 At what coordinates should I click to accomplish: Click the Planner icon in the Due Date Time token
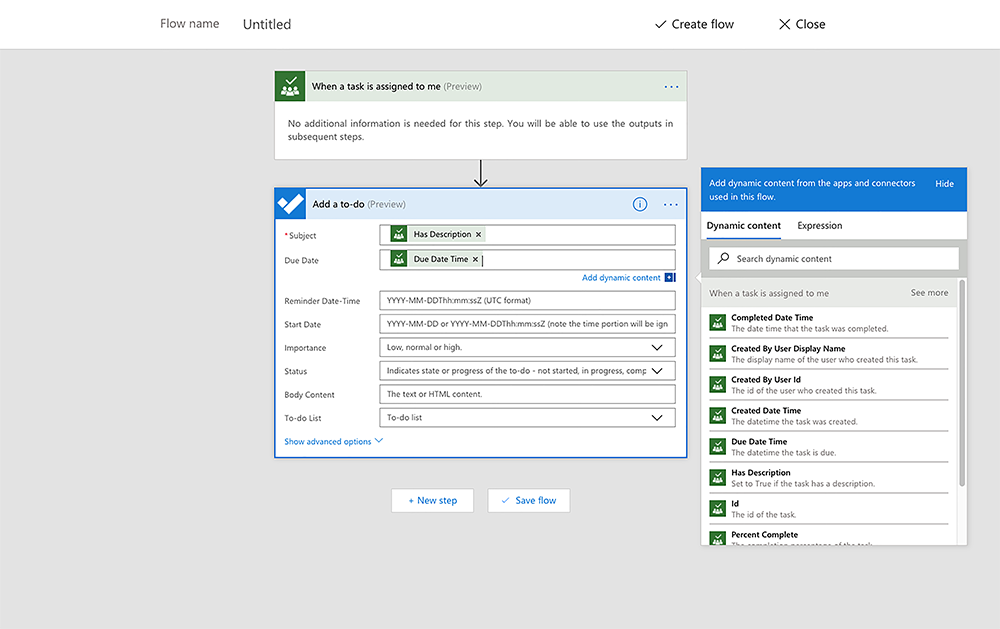[399, 259]
